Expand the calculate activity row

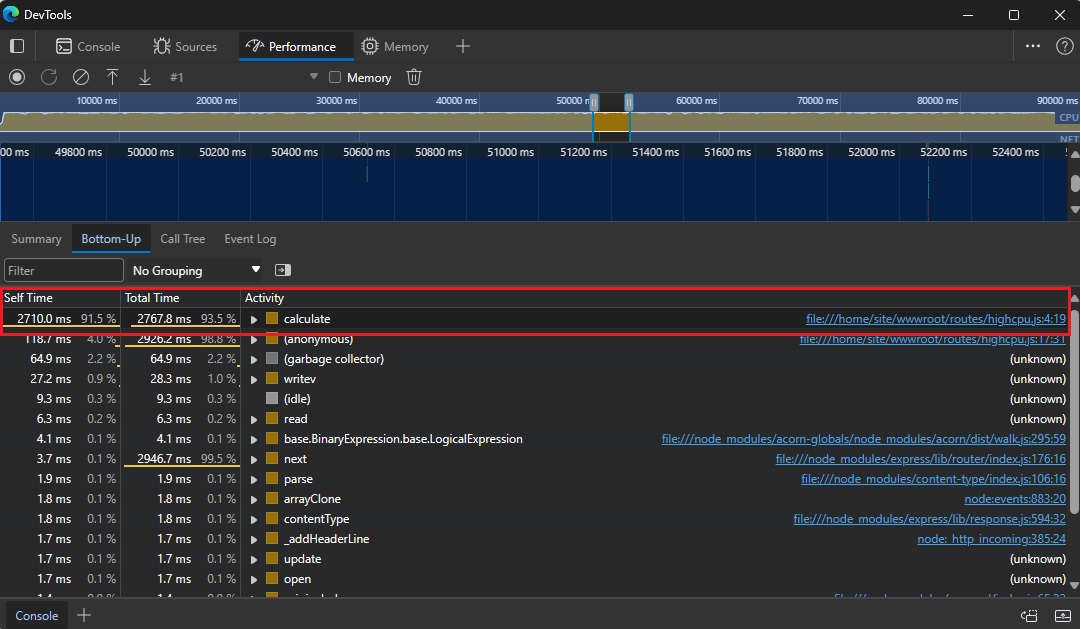click(x=254, y=319)
